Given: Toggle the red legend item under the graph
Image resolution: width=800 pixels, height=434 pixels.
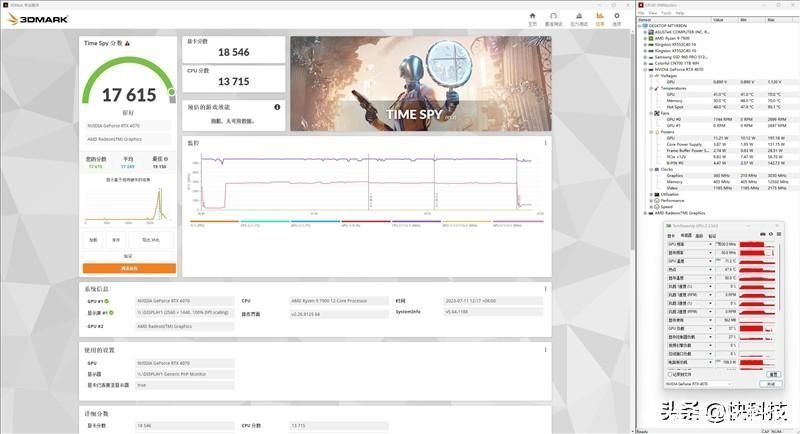Looking at the screenshot, I should click(366, 221).
